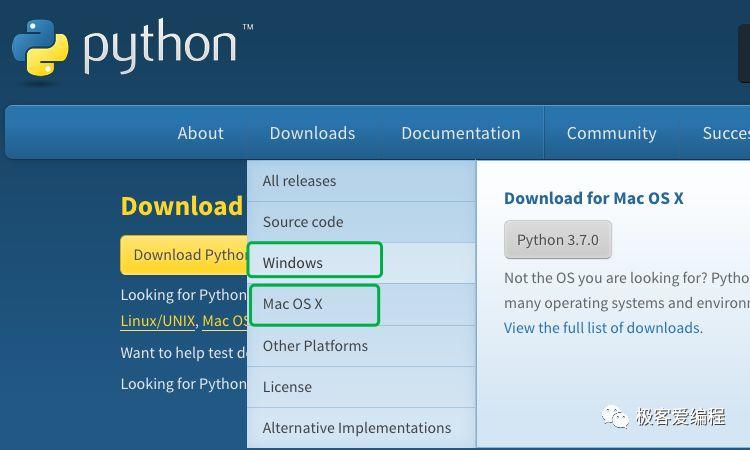Open the Community menu
The width and height of the screenshot is (750, 450).
pos(611,133)
